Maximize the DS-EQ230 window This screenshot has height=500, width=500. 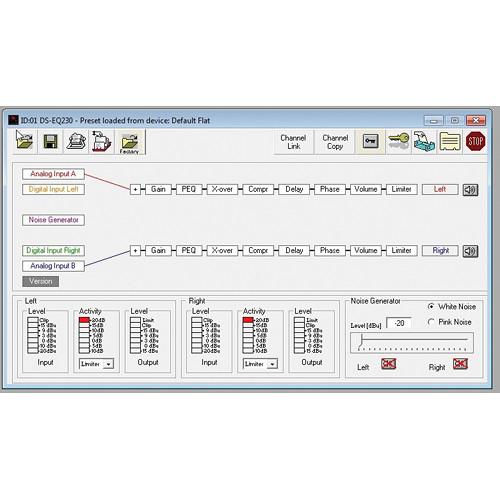point(455,120)
